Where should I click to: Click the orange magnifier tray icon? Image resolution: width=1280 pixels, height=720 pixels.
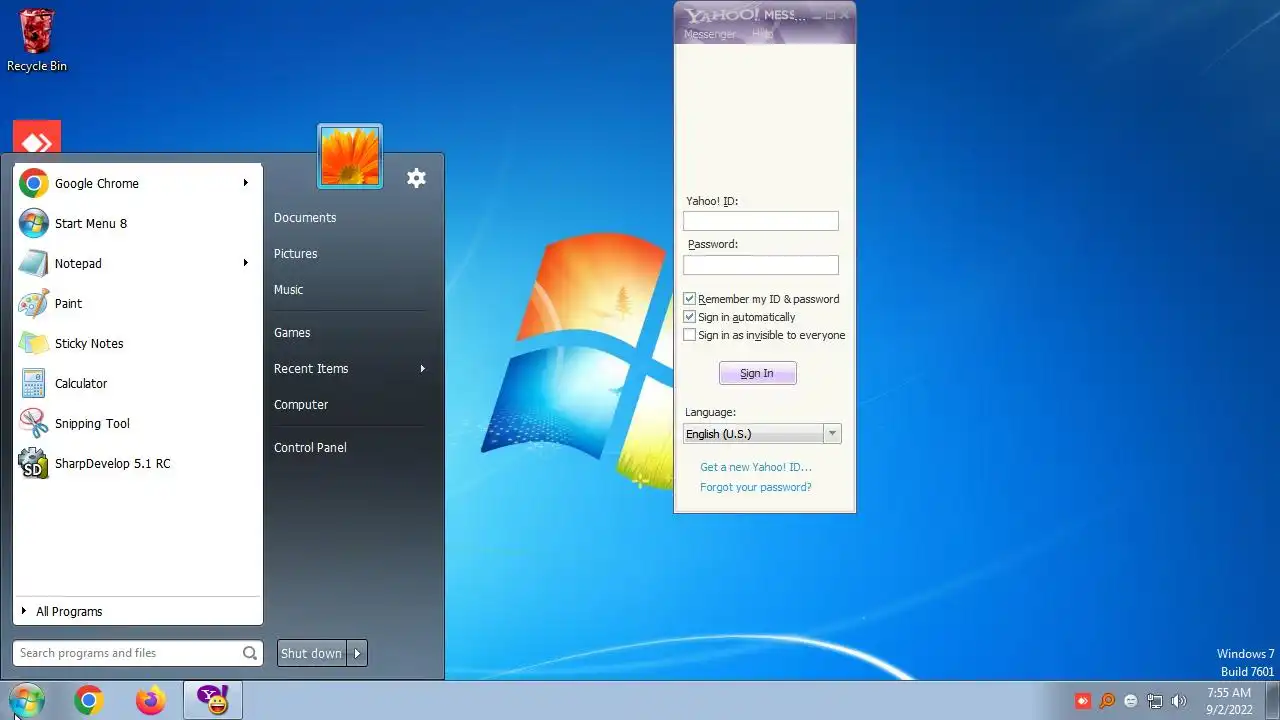[x=1107, y=701]
